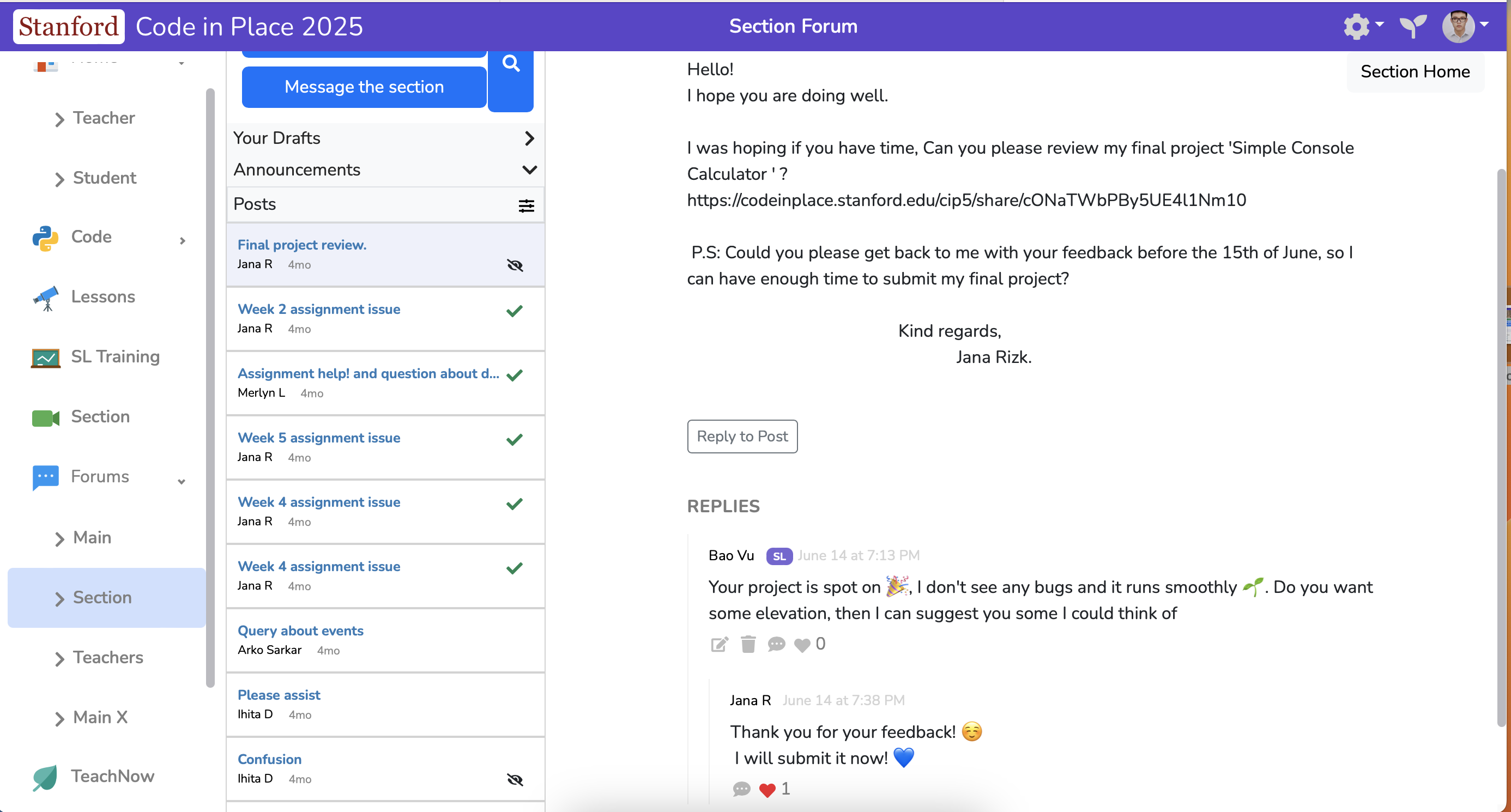Click the edit pencil icon on Bao Vu's reply
Viewport: 1511px width, 812px height.
click(x=719, y=644)
